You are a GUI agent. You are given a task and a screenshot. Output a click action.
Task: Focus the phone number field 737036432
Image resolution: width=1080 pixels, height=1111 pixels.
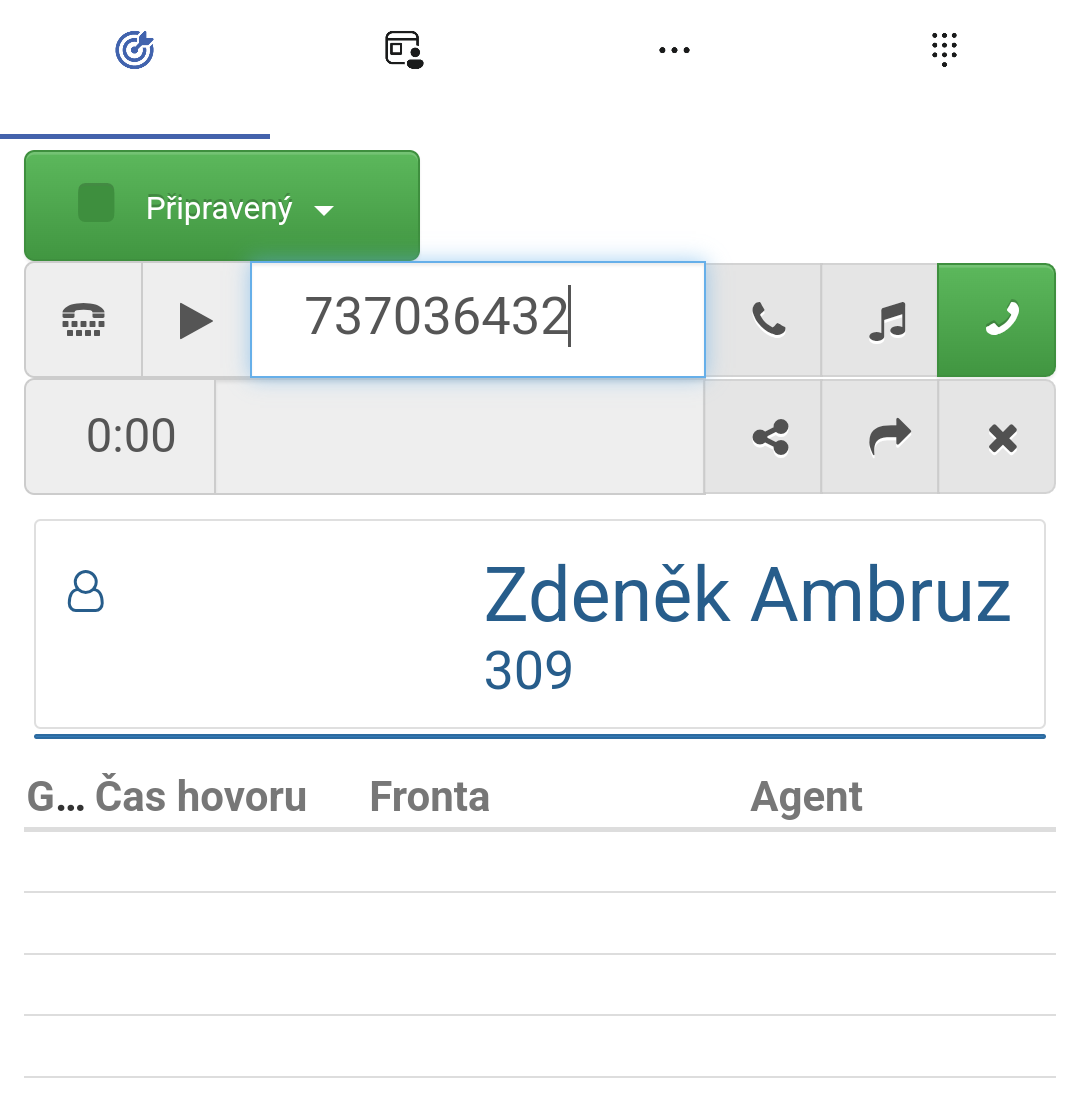[x=478, y=319]
